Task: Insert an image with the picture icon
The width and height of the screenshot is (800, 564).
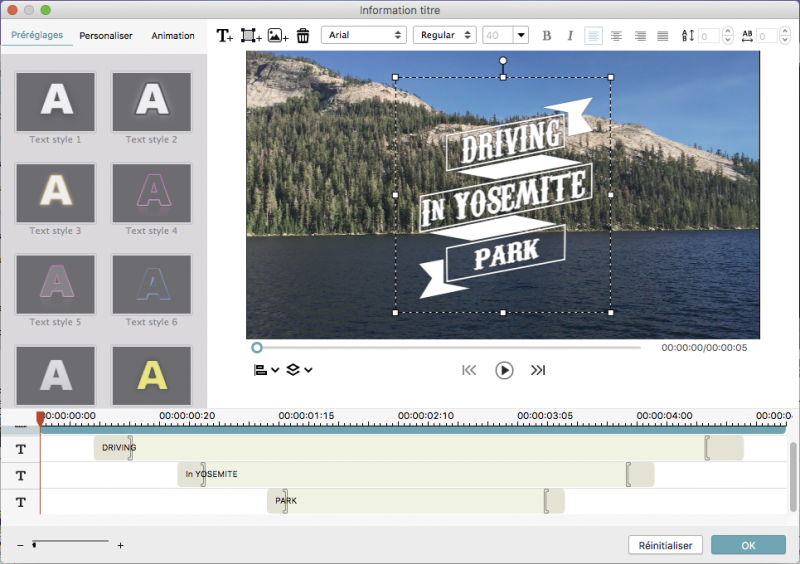Action: click(278, 35)
